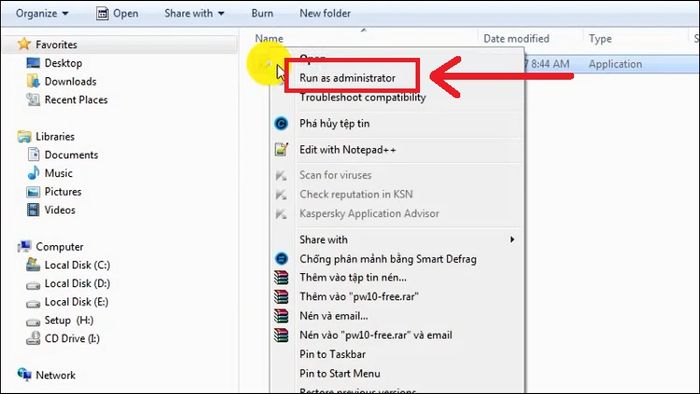Click the Local Disk (D:) drive icon
This screenshot has width=700, height=394.
33,285
